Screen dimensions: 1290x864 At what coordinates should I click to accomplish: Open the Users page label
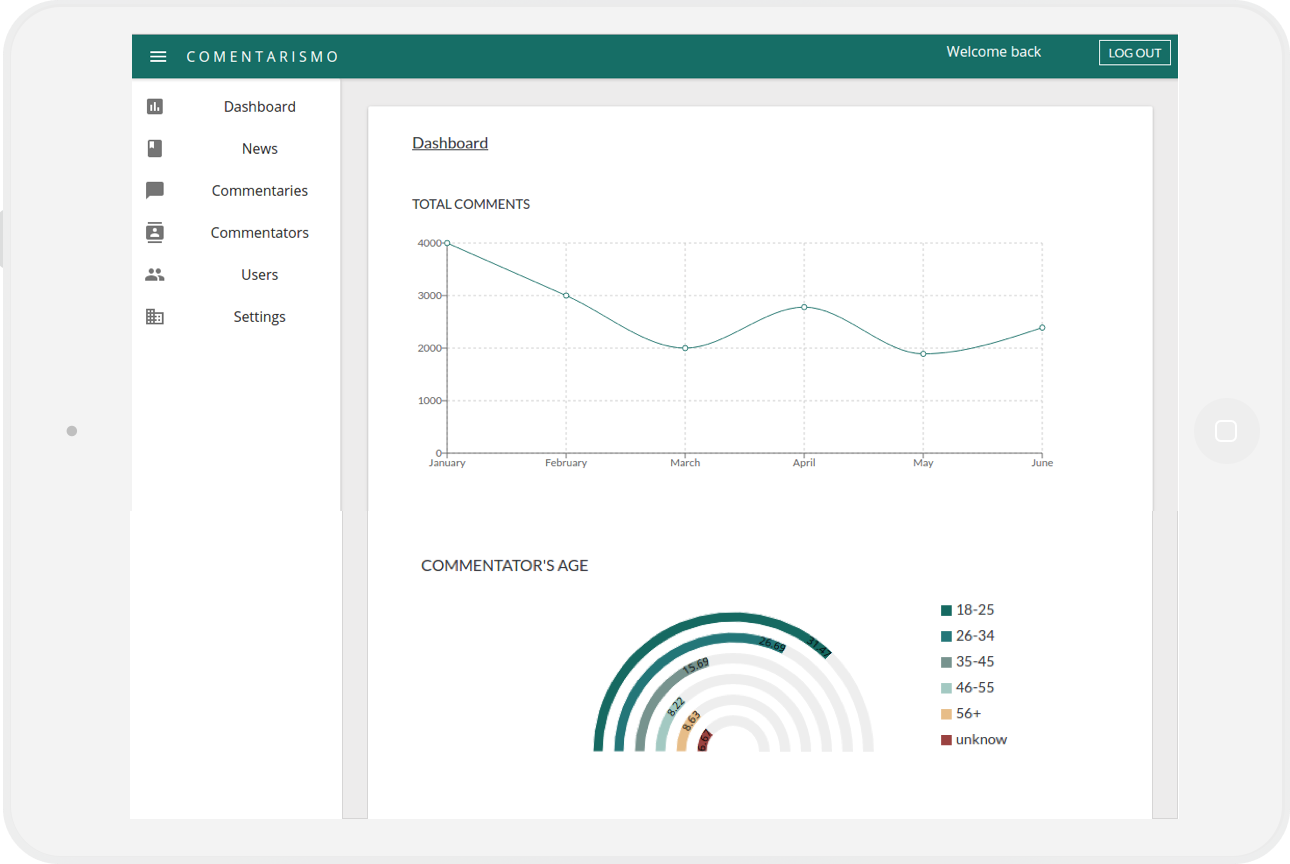click(x=259, y=275)
